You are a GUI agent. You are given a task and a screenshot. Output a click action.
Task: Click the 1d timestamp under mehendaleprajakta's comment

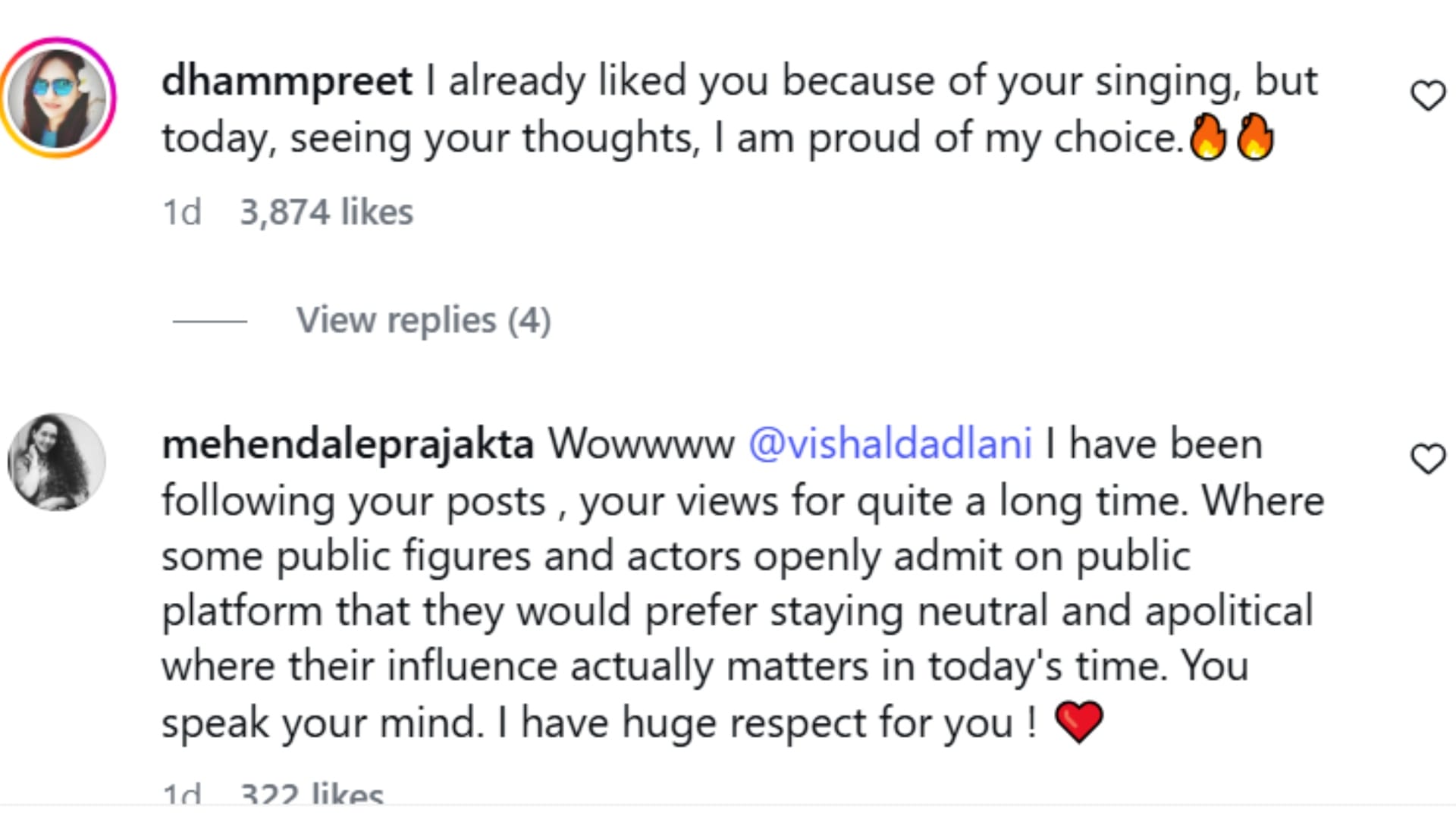pos(182,794)
